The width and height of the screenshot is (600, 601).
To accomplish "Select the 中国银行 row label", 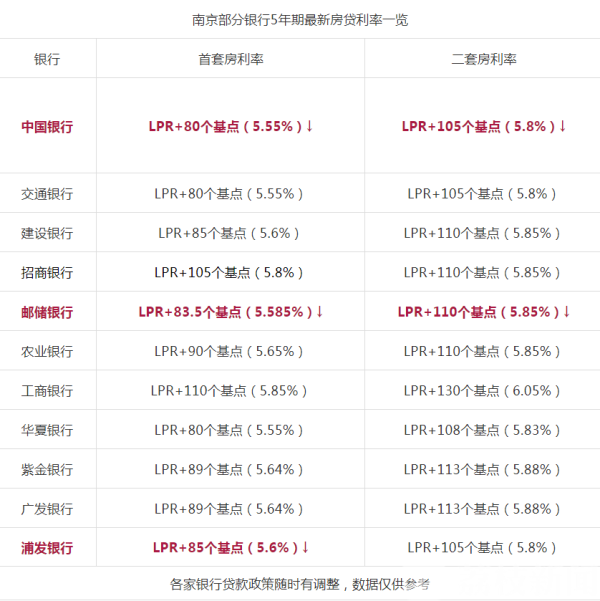I will click(x=47, y=127).
